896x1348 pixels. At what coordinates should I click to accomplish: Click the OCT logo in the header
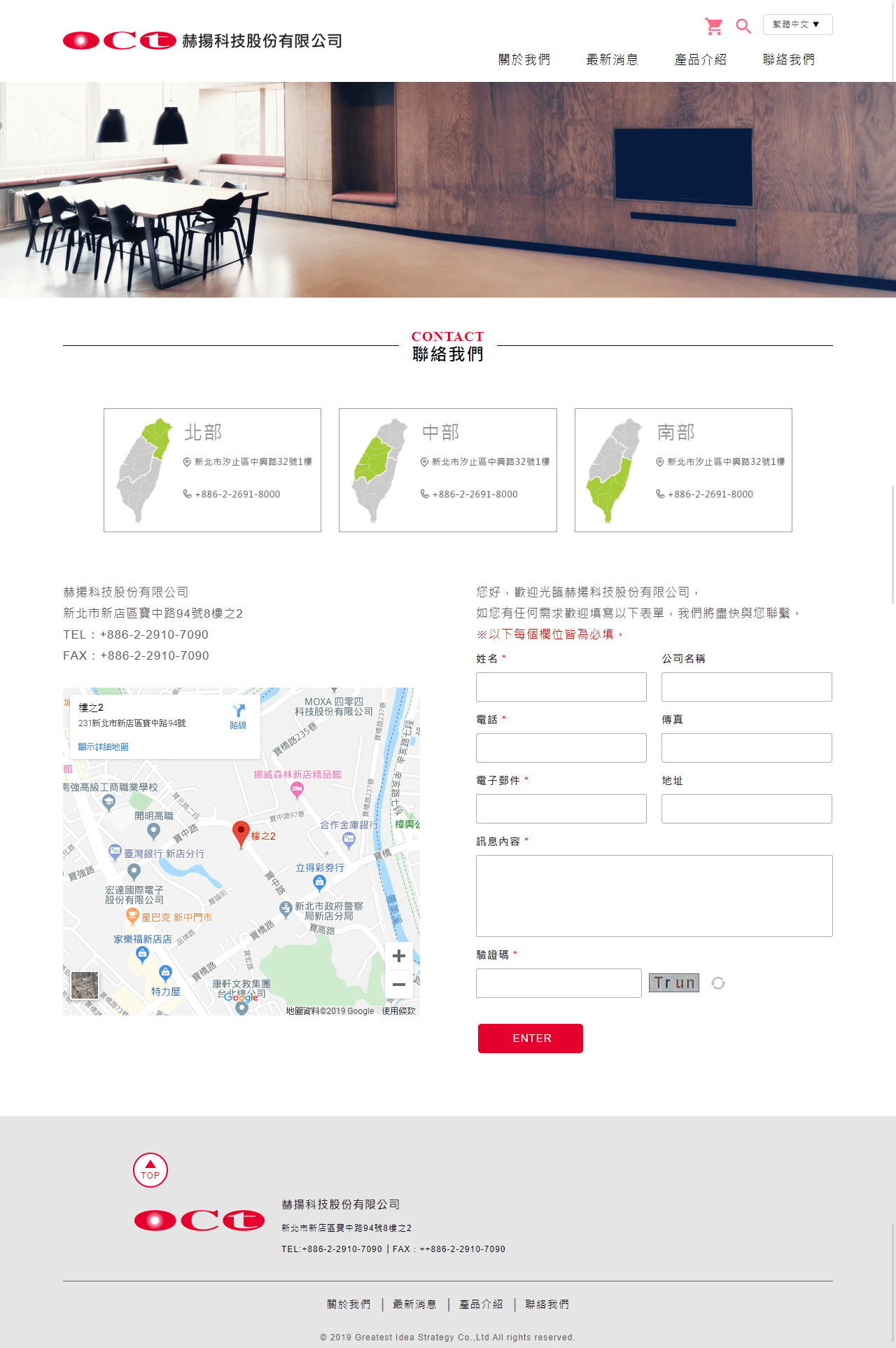203,41
